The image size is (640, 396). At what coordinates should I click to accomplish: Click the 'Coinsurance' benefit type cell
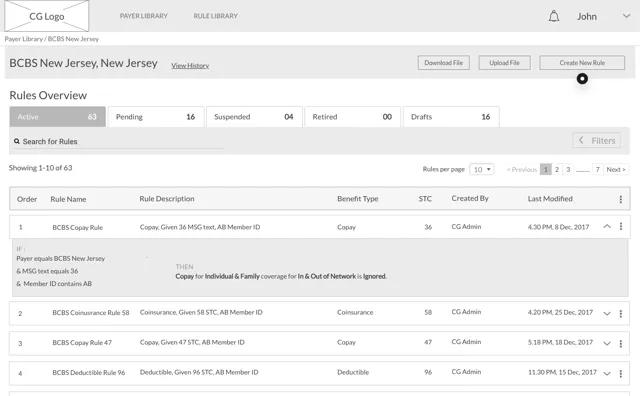[x=355, y=312]
